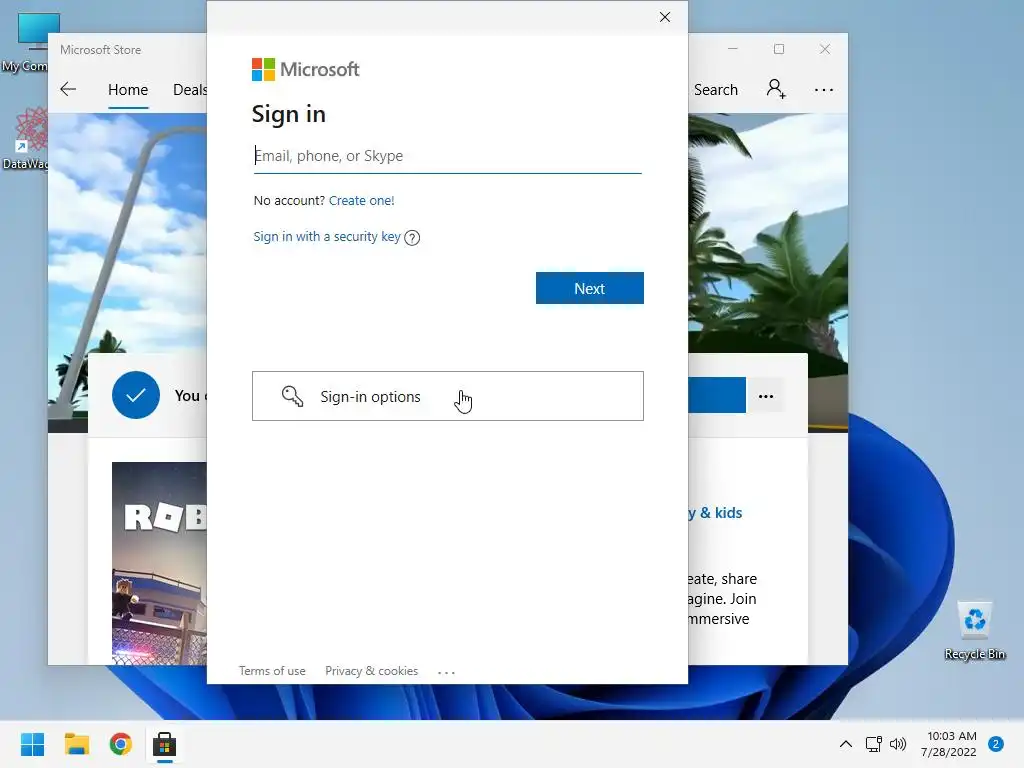Open the Store banner's more options ellipsis button
1024x768 pixels.
pos(765,396)
